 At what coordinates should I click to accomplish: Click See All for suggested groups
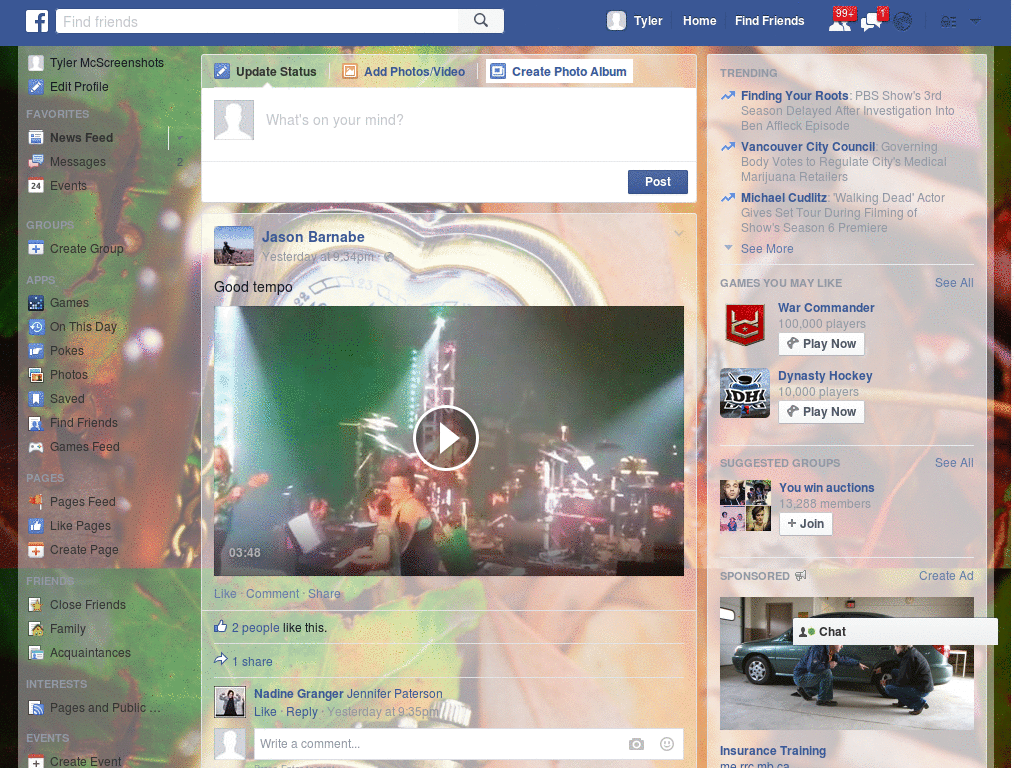(953, 462)
